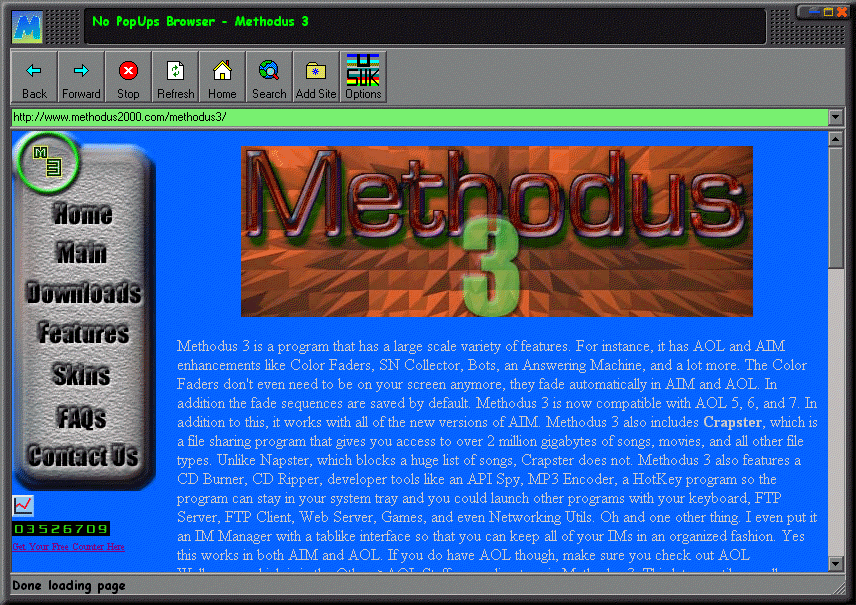Open the Features sidebar link
The width and height of the screenshot is (856, 605).
84,333
